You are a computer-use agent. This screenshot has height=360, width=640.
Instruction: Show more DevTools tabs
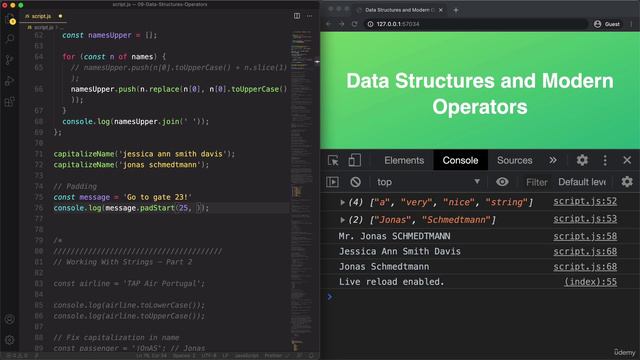point(553,160)
